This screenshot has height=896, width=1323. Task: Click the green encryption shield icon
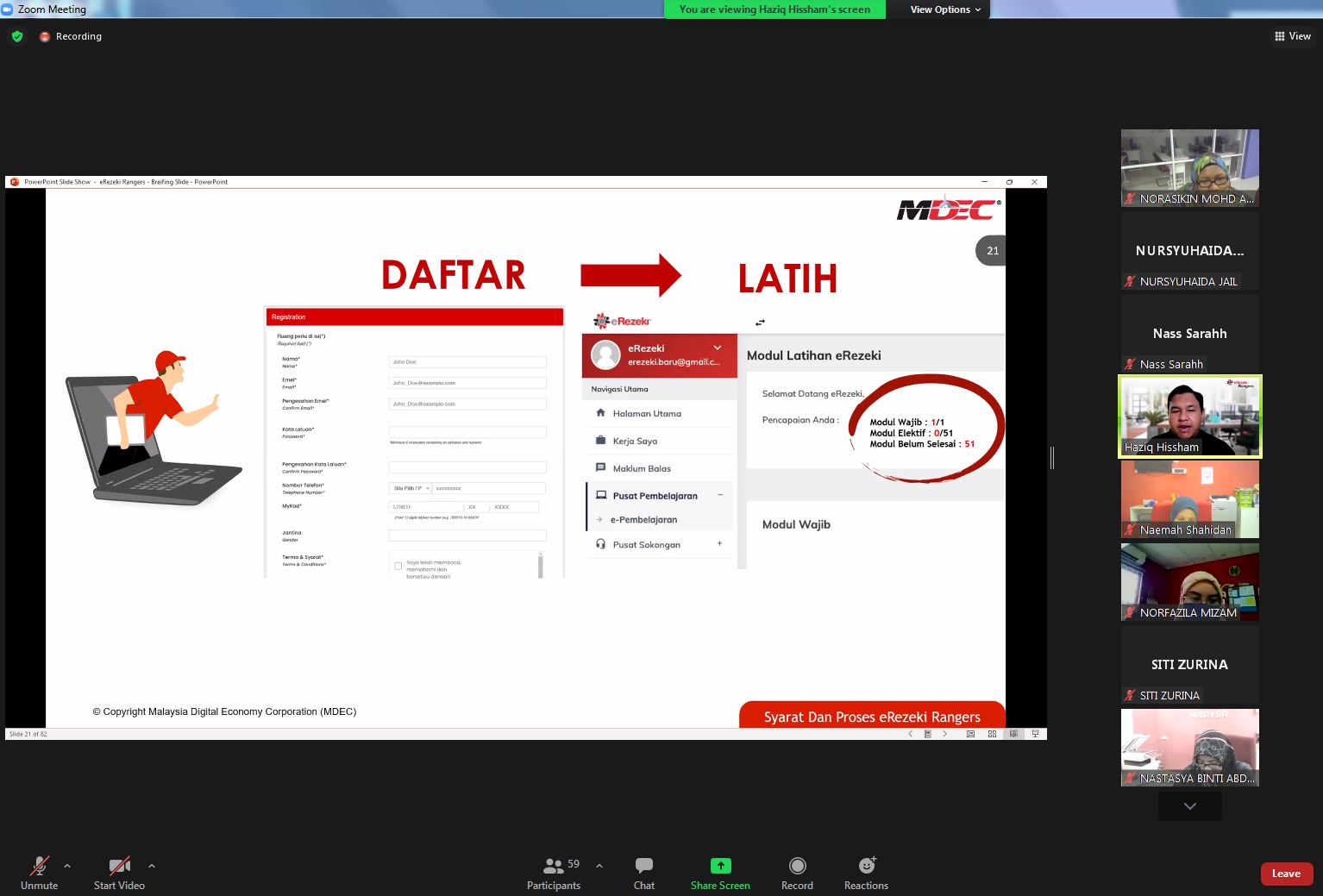pyautogui.click(x=17, y=36)
